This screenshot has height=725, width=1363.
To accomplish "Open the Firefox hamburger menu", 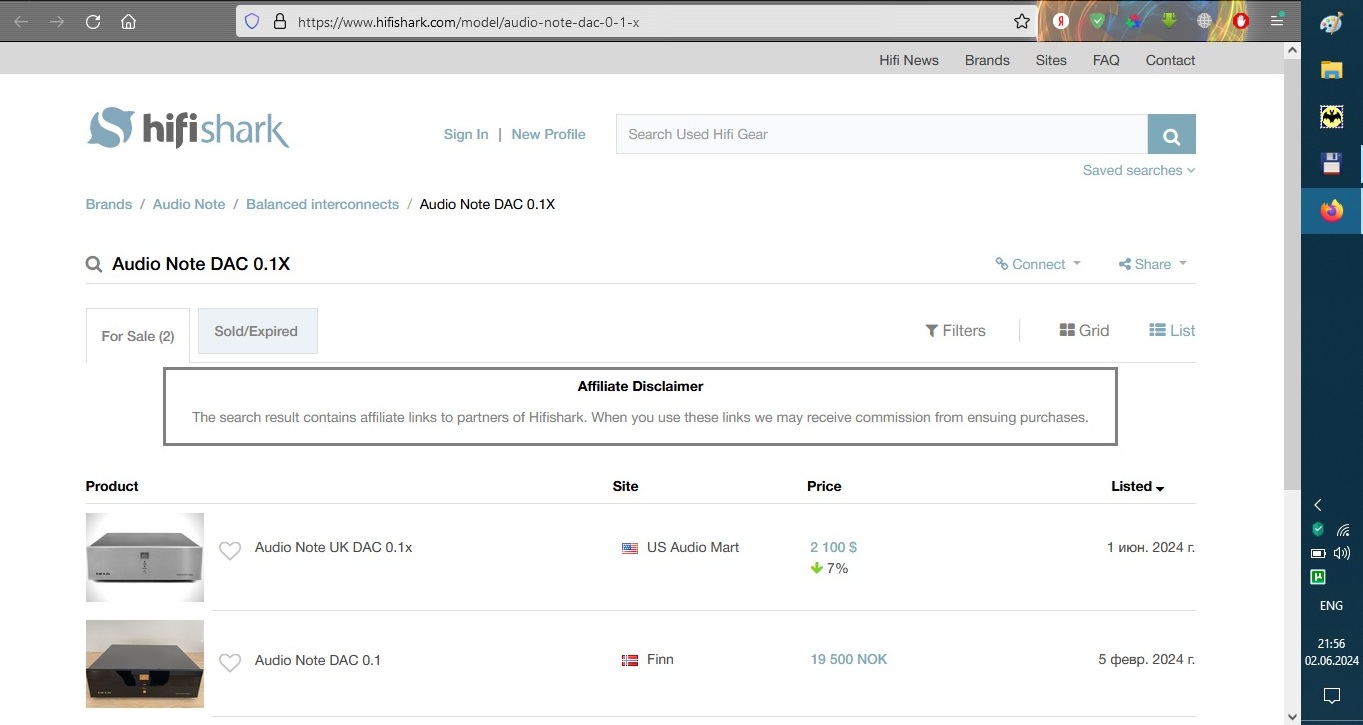I will tap(1277, 20).
